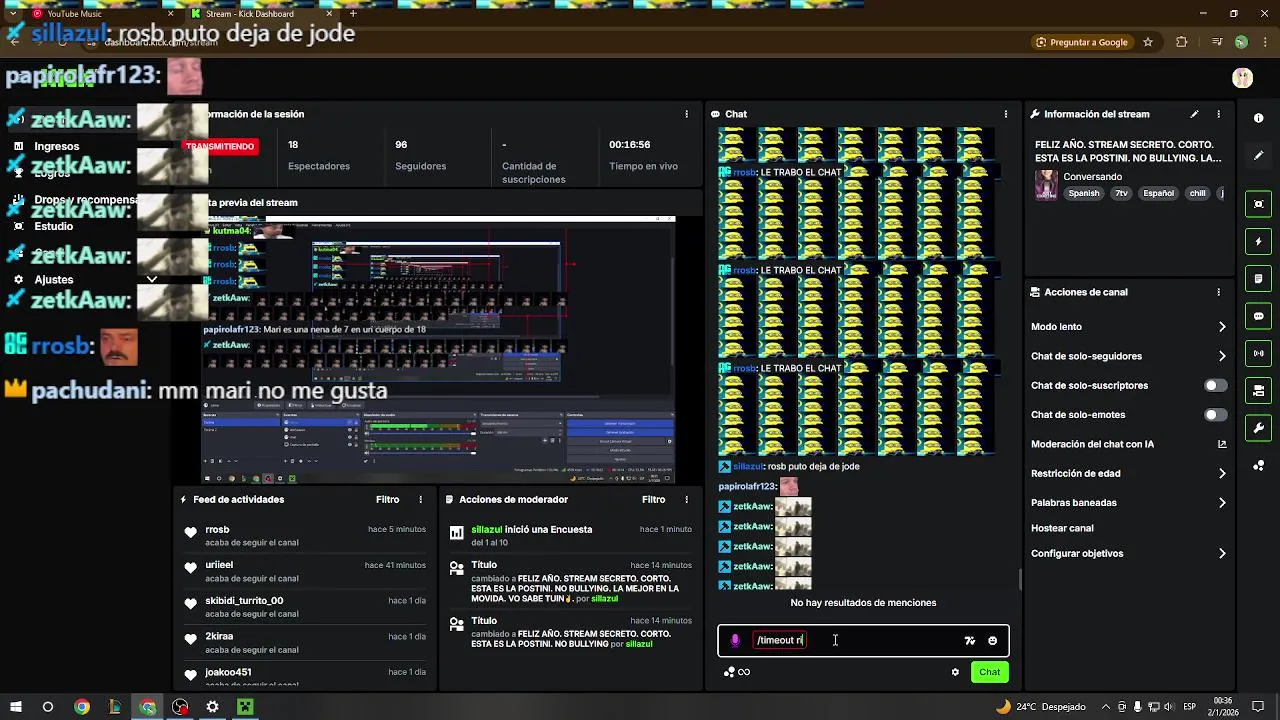This screenshot has width=1280, height=720.
Task: Click Filtro in Acciones de moderador panel
Action: tap(653, 499)
